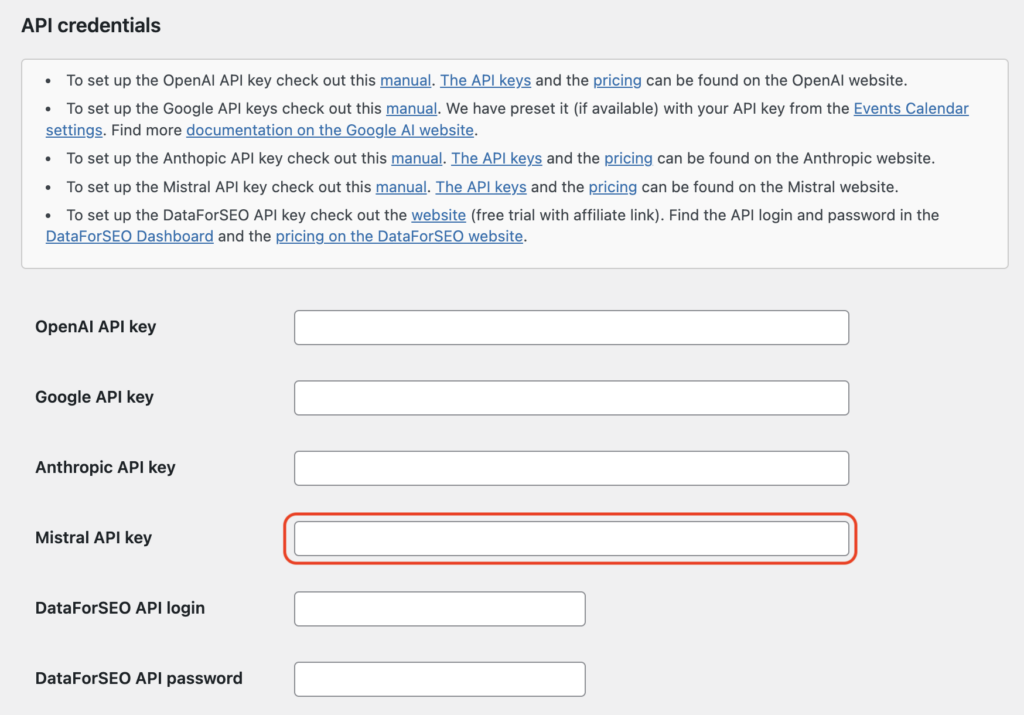The width and height of the screenshot is (1024, 715).
Task: Open the Events Calendar settings link
Action: pos(911,108)
